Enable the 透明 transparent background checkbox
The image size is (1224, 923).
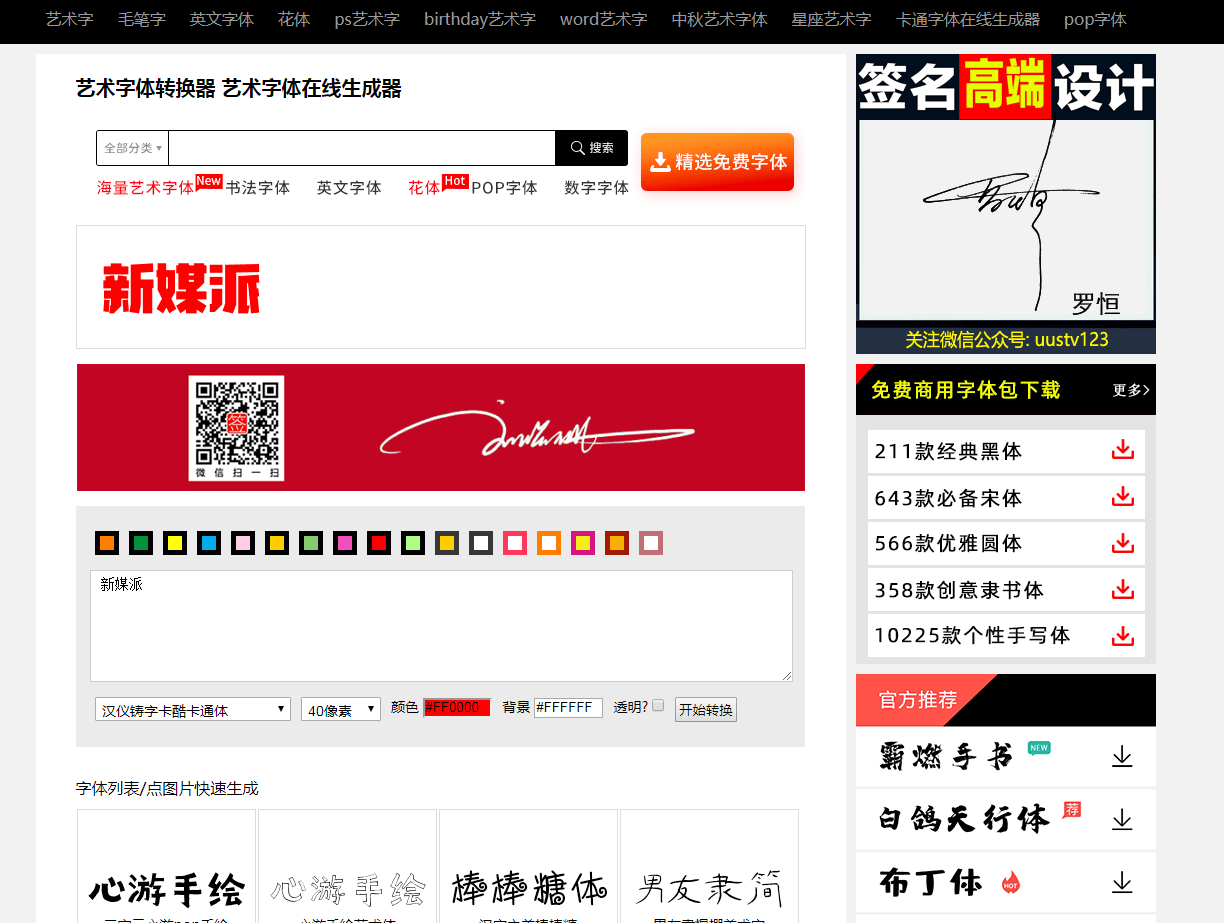click(658, 706)
